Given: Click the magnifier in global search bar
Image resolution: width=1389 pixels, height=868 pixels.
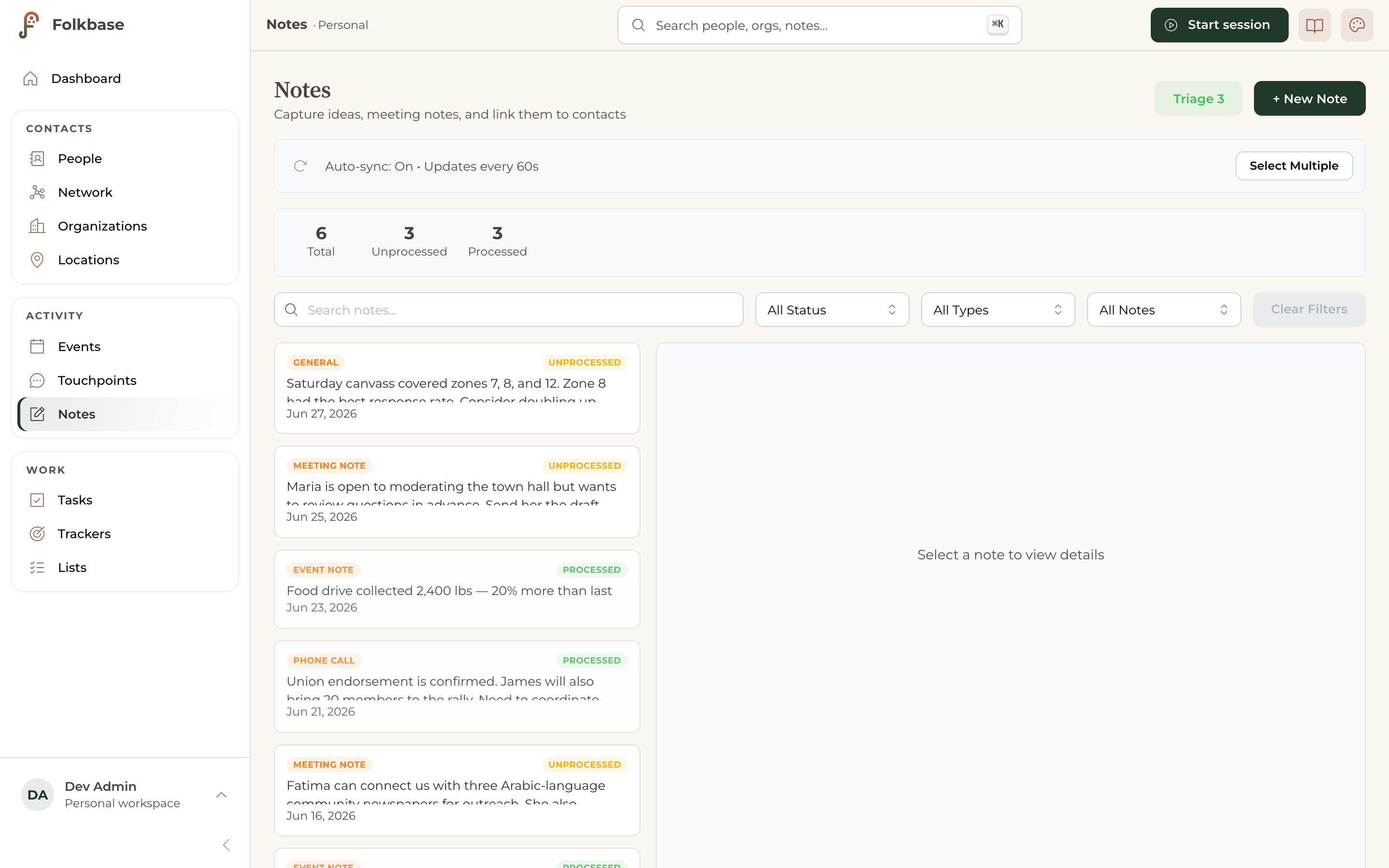Looking at the screenshot, I should [x=638, y=25].
